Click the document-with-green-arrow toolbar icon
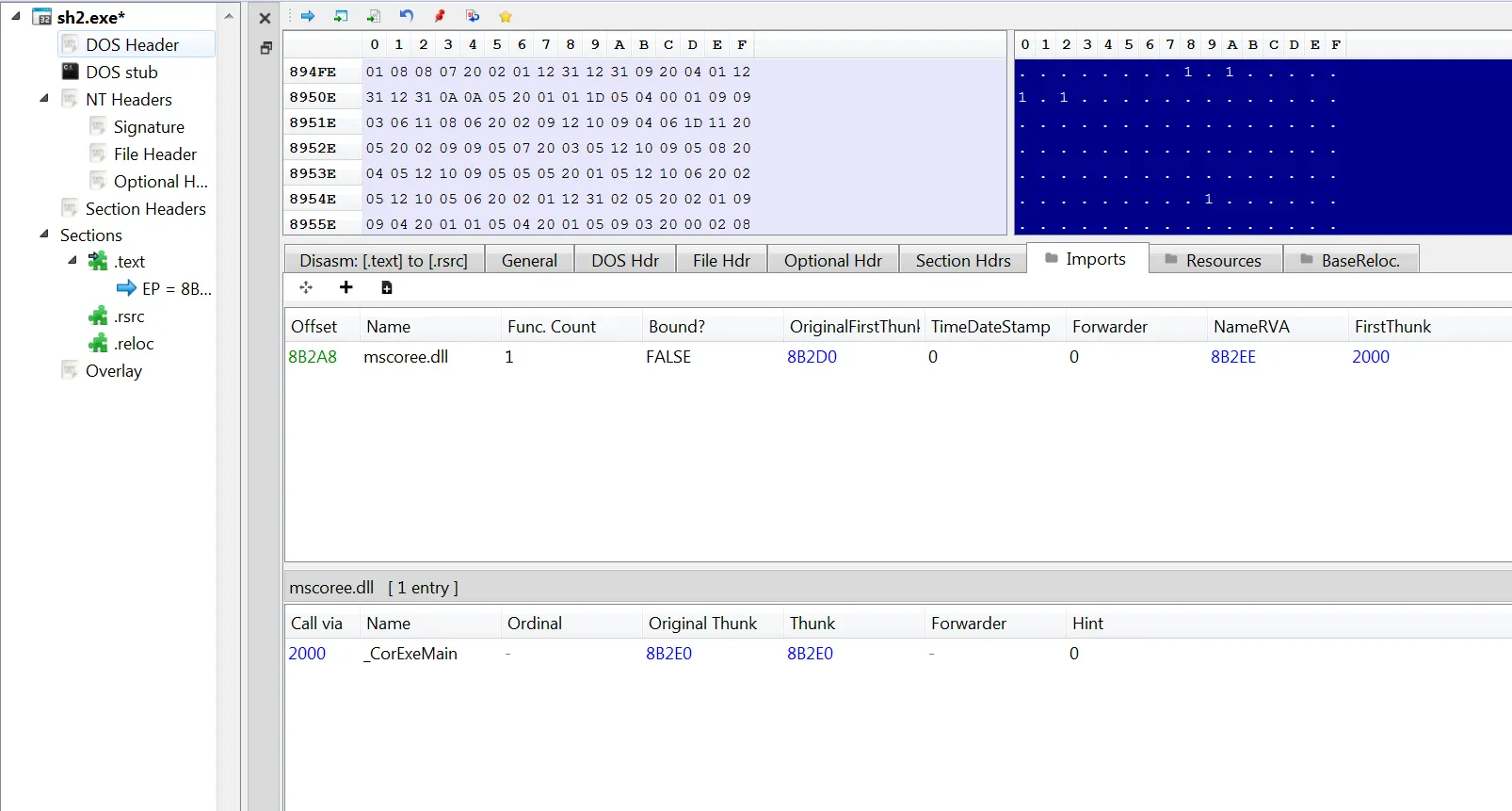Screen dimensions: 1512x811 coord(374,16)
